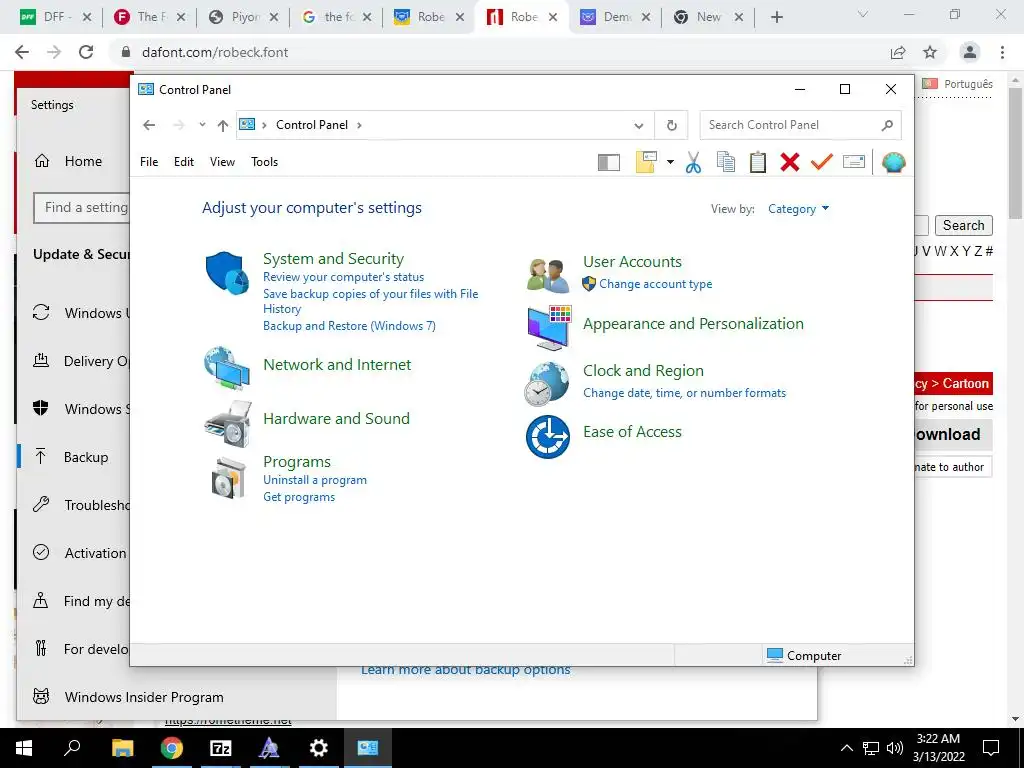
Task: Open the Edit menu
Action: point(184,162)
